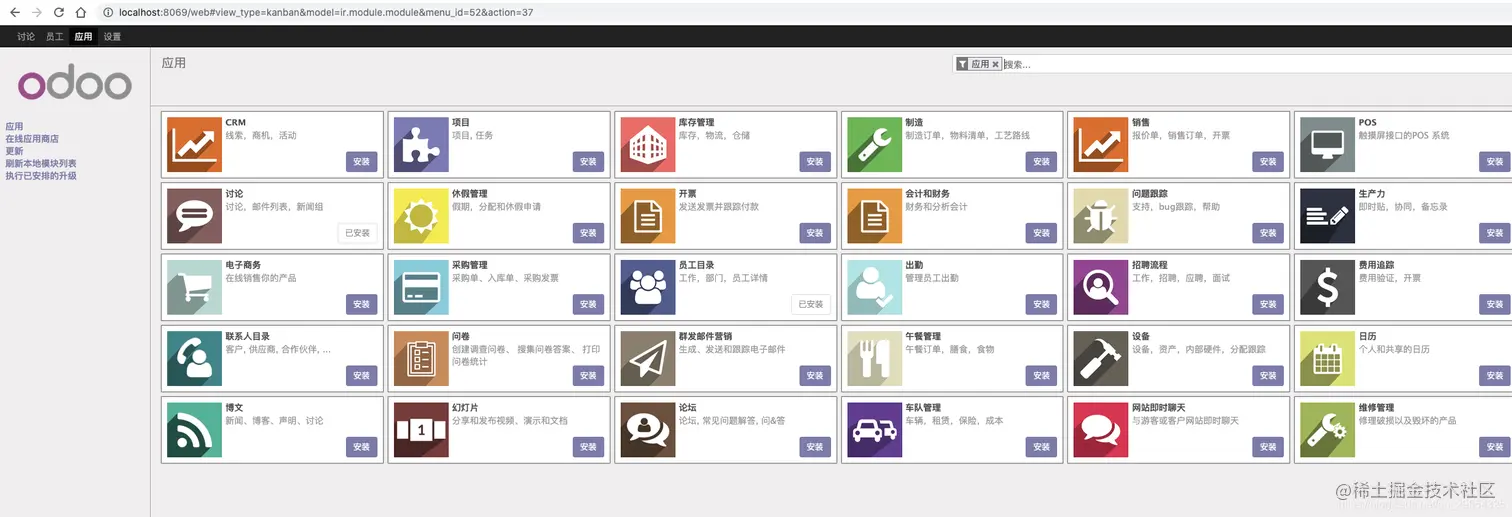This screenshot has height=517, width=1512.
Task: Install the 电子商务 module
Action: point(361,304)
